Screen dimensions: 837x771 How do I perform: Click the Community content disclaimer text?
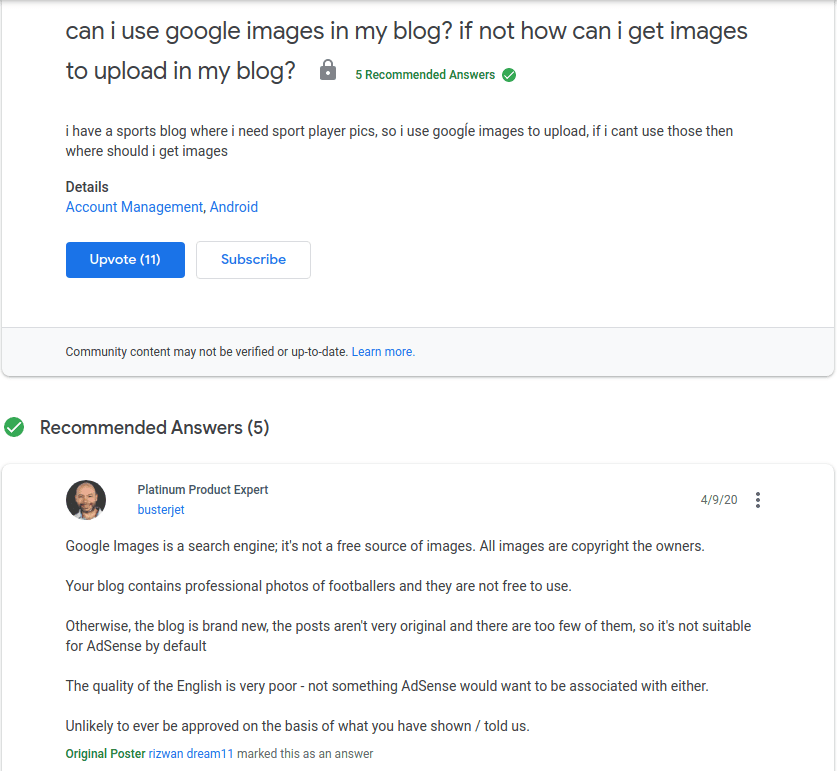click(206, 352)
